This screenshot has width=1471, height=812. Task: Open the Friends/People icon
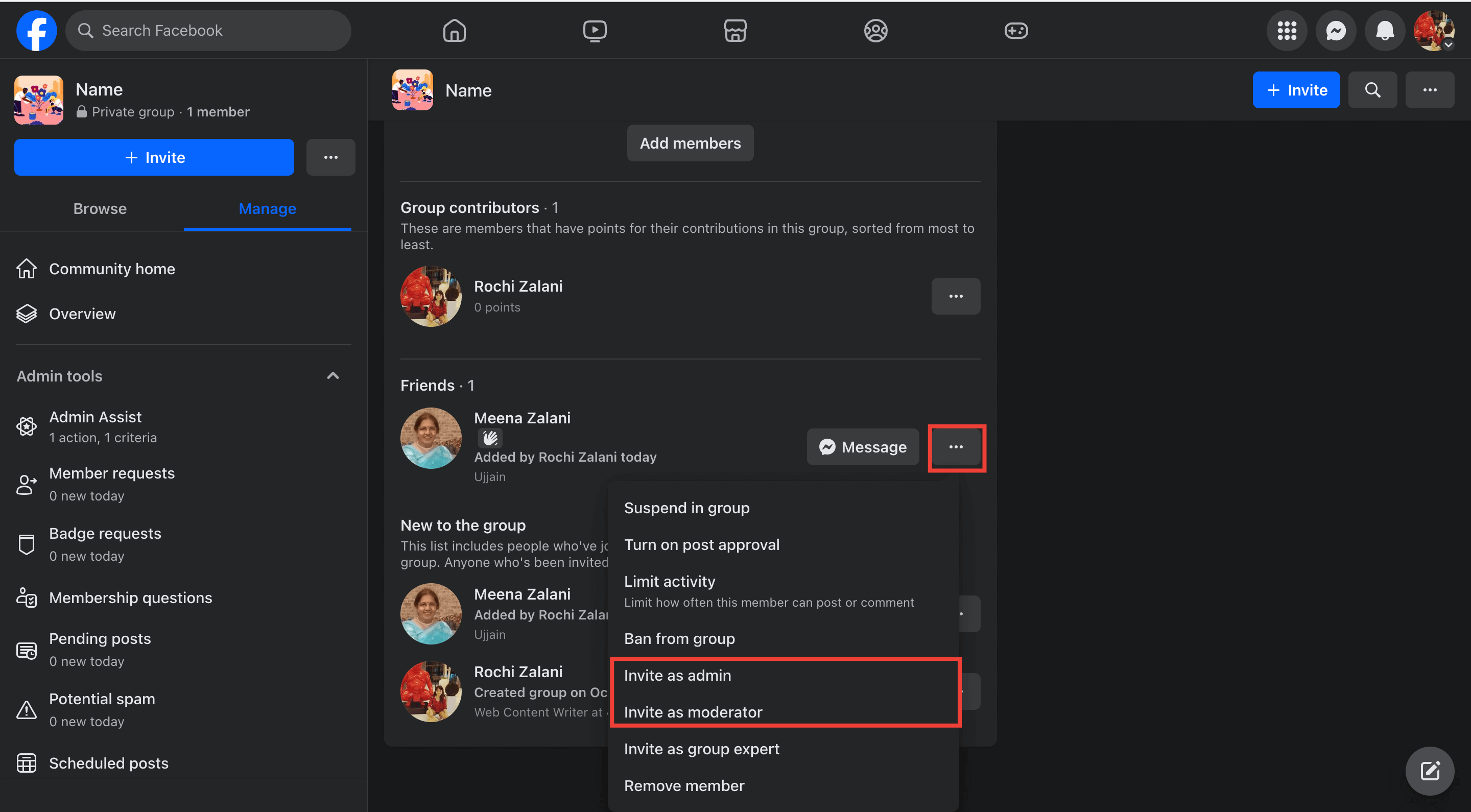tap(875, 30)
